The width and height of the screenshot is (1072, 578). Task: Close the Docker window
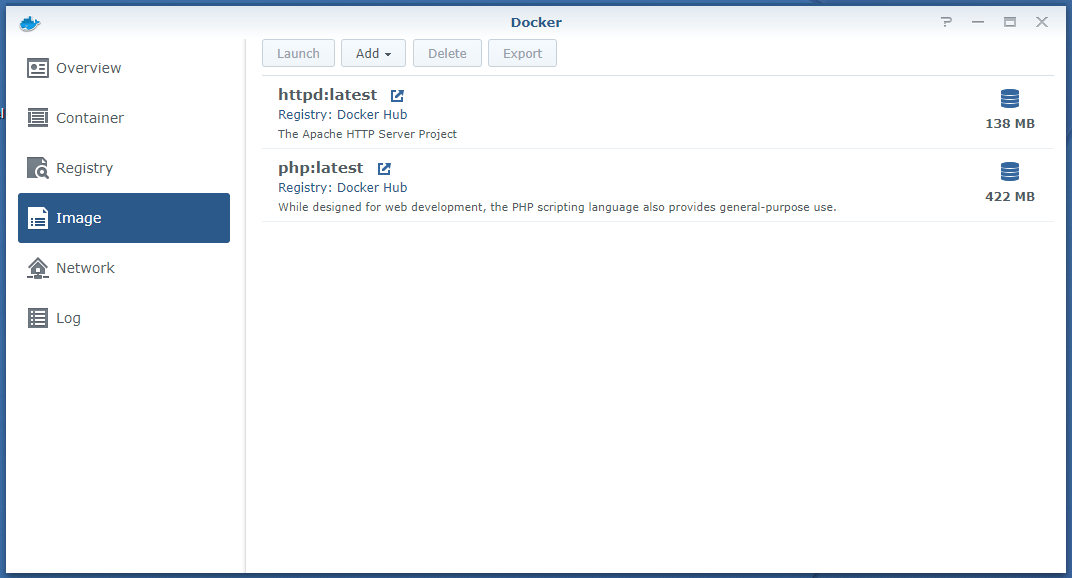[1042, 22]
